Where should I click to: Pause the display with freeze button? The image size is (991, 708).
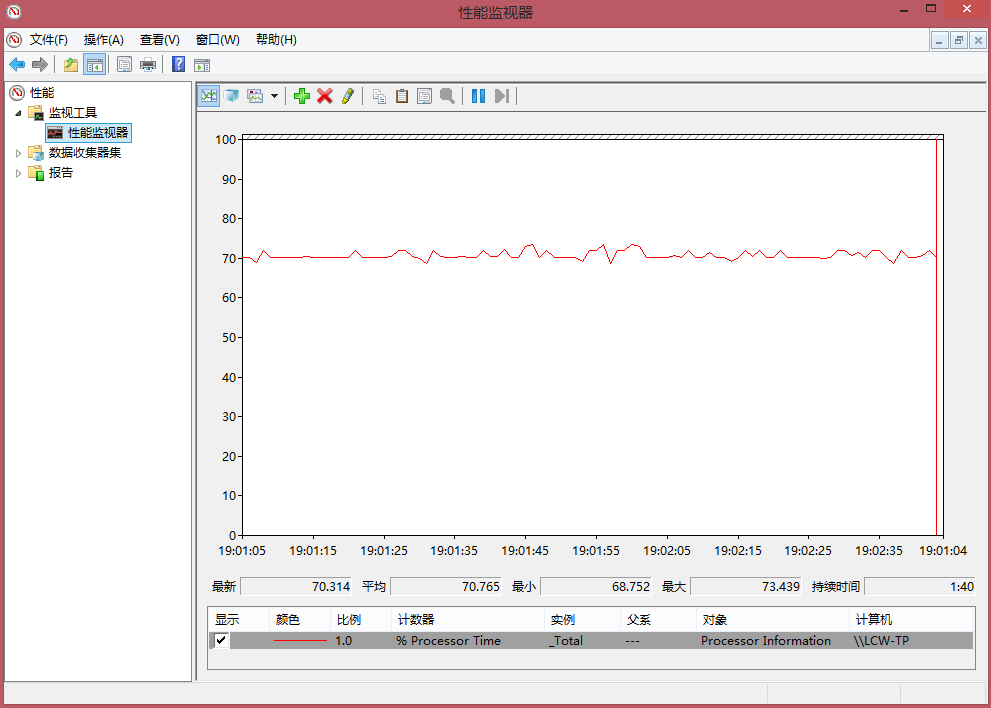point(478,96)
